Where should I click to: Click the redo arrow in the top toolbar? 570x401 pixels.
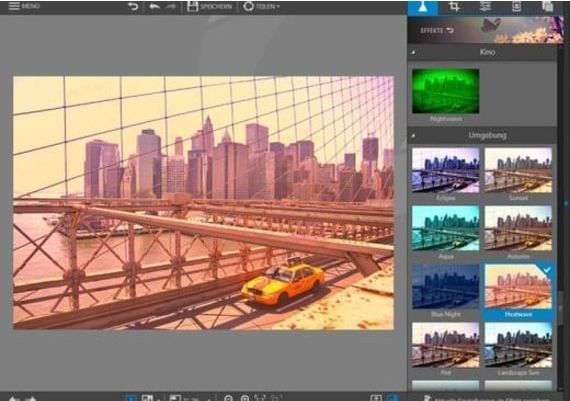click(x=171, y=6)
